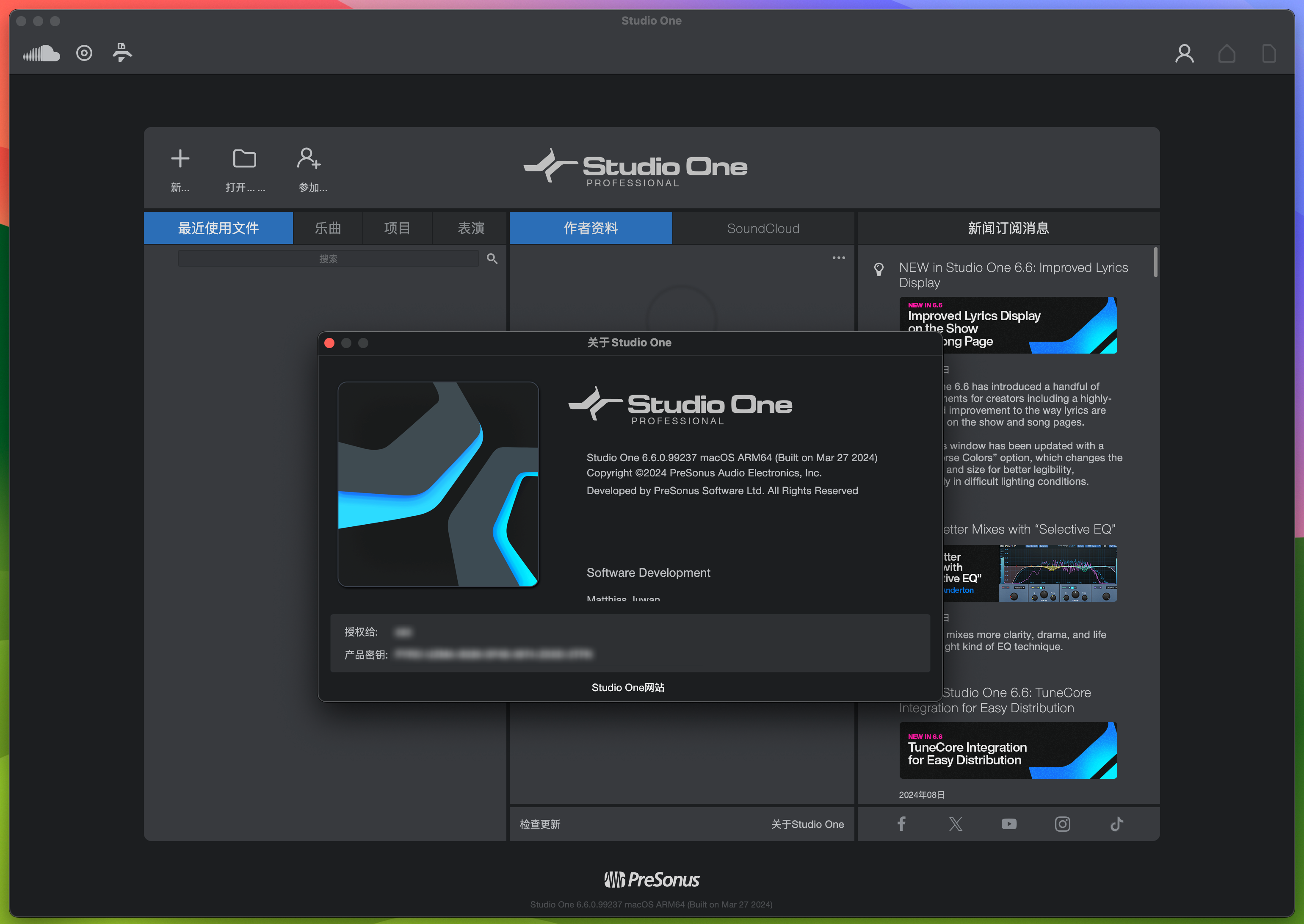The height and width of the screenshot is (924, 1304).
Task: Click the Studio One artwork in About dialog
Action: [438, 484]
